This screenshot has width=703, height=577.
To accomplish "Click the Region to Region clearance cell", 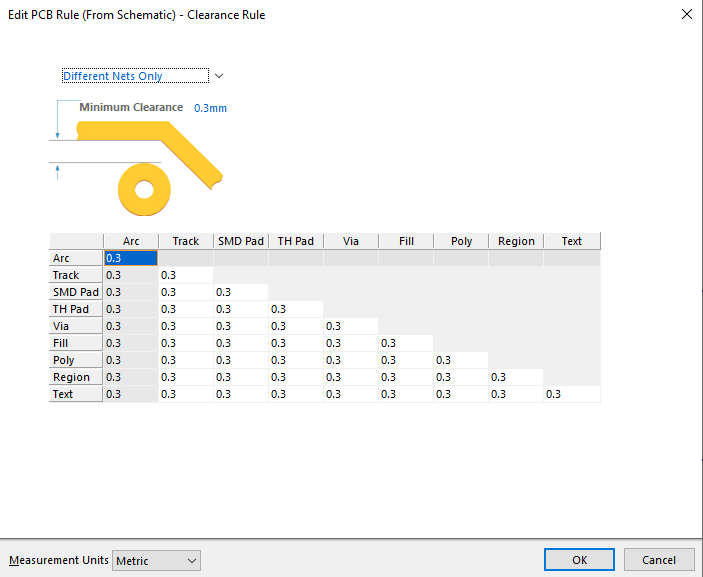I will [x=516, y=377].
